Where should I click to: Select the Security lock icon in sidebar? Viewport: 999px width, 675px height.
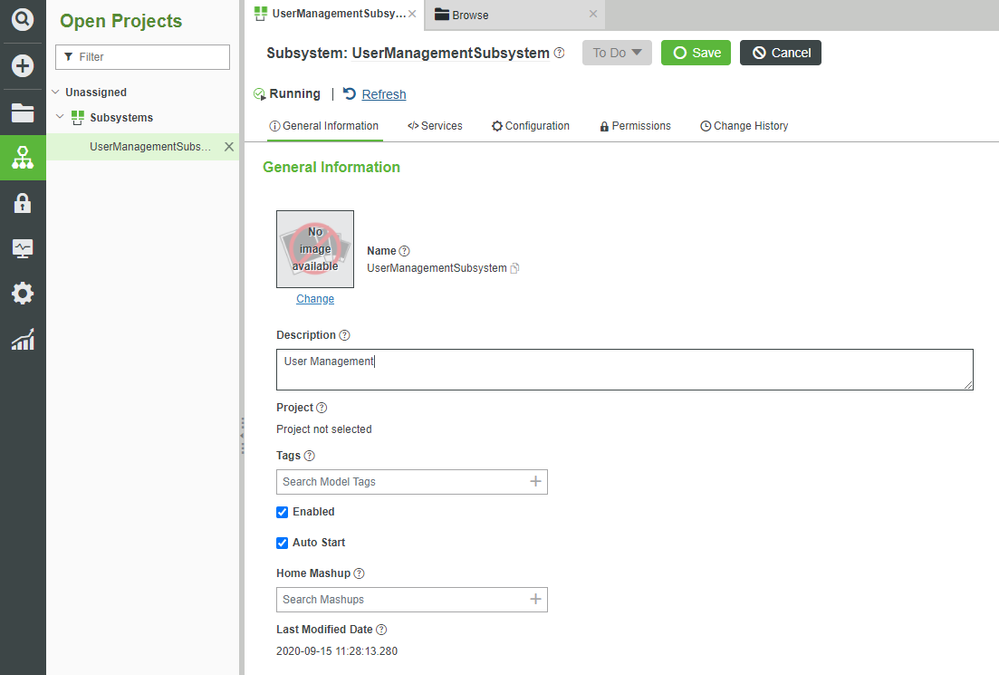22,202
